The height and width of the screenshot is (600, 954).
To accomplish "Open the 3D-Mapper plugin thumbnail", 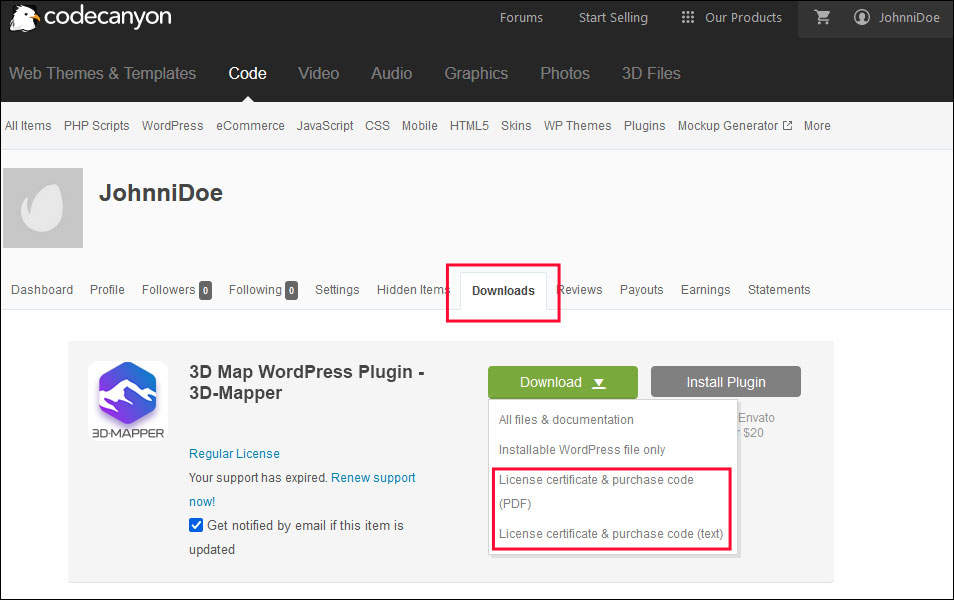I will 128,400.
